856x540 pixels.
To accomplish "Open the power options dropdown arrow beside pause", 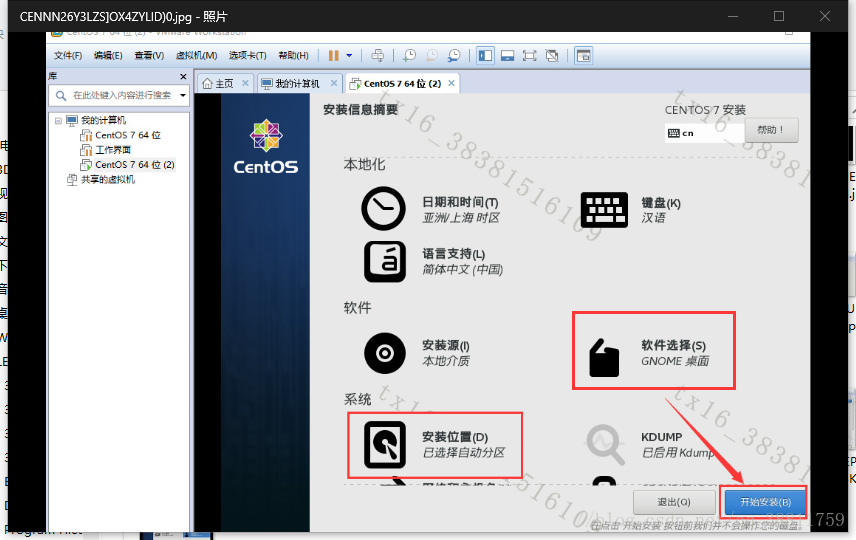I will (x=349, y=55).
